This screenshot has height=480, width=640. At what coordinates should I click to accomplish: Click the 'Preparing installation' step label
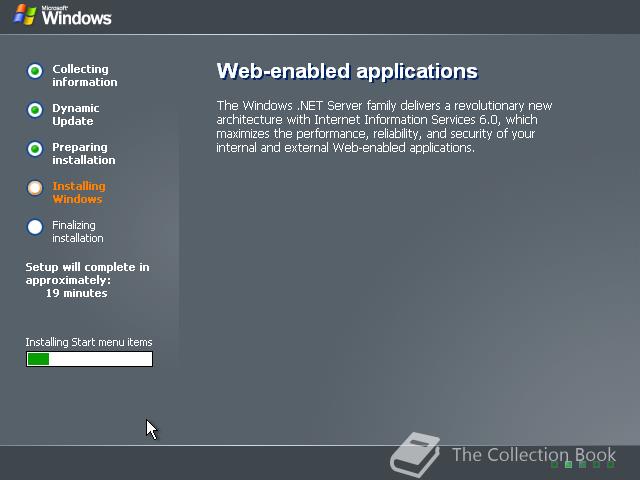(x=84, y=153)
